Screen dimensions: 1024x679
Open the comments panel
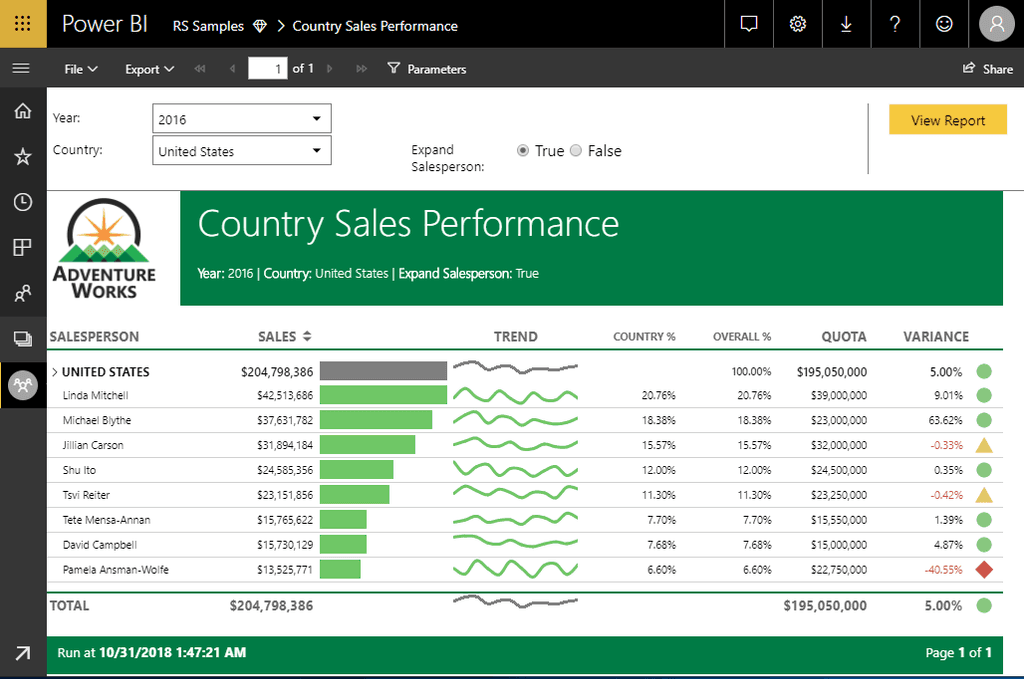coord(748,24)
